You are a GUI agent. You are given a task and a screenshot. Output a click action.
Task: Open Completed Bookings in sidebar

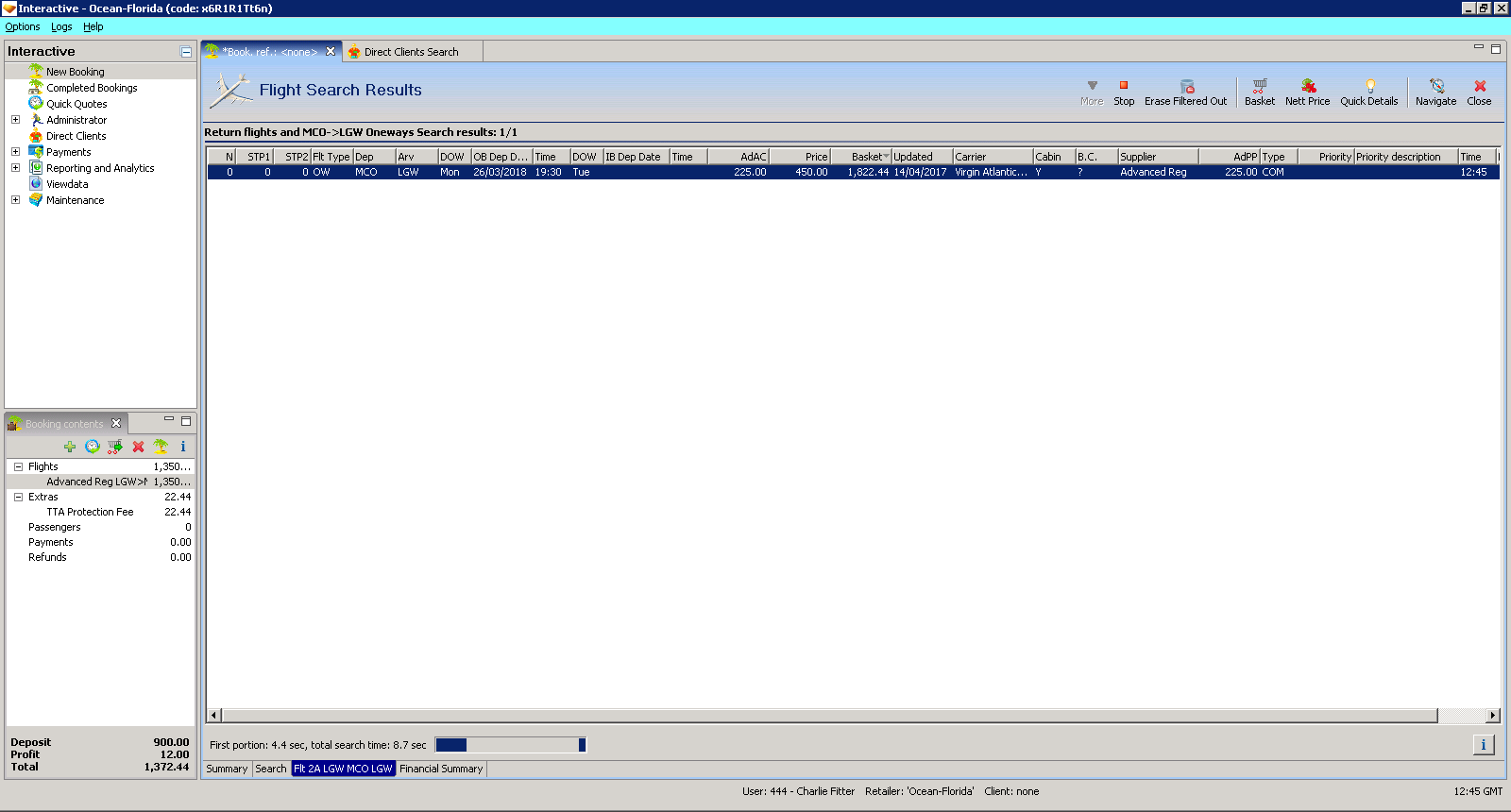[x=92, y=88]
